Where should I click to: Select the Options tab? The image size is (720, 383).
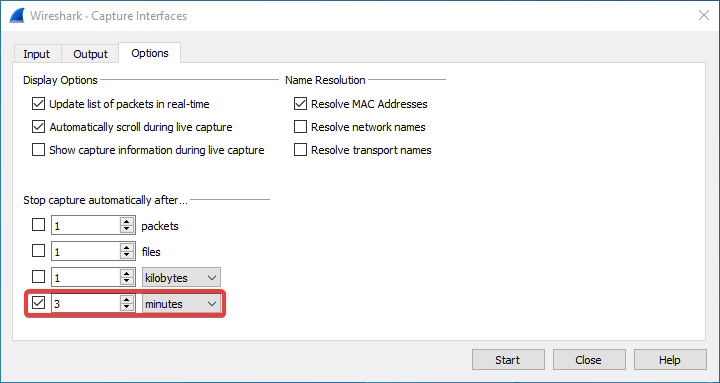click(150, 53)
